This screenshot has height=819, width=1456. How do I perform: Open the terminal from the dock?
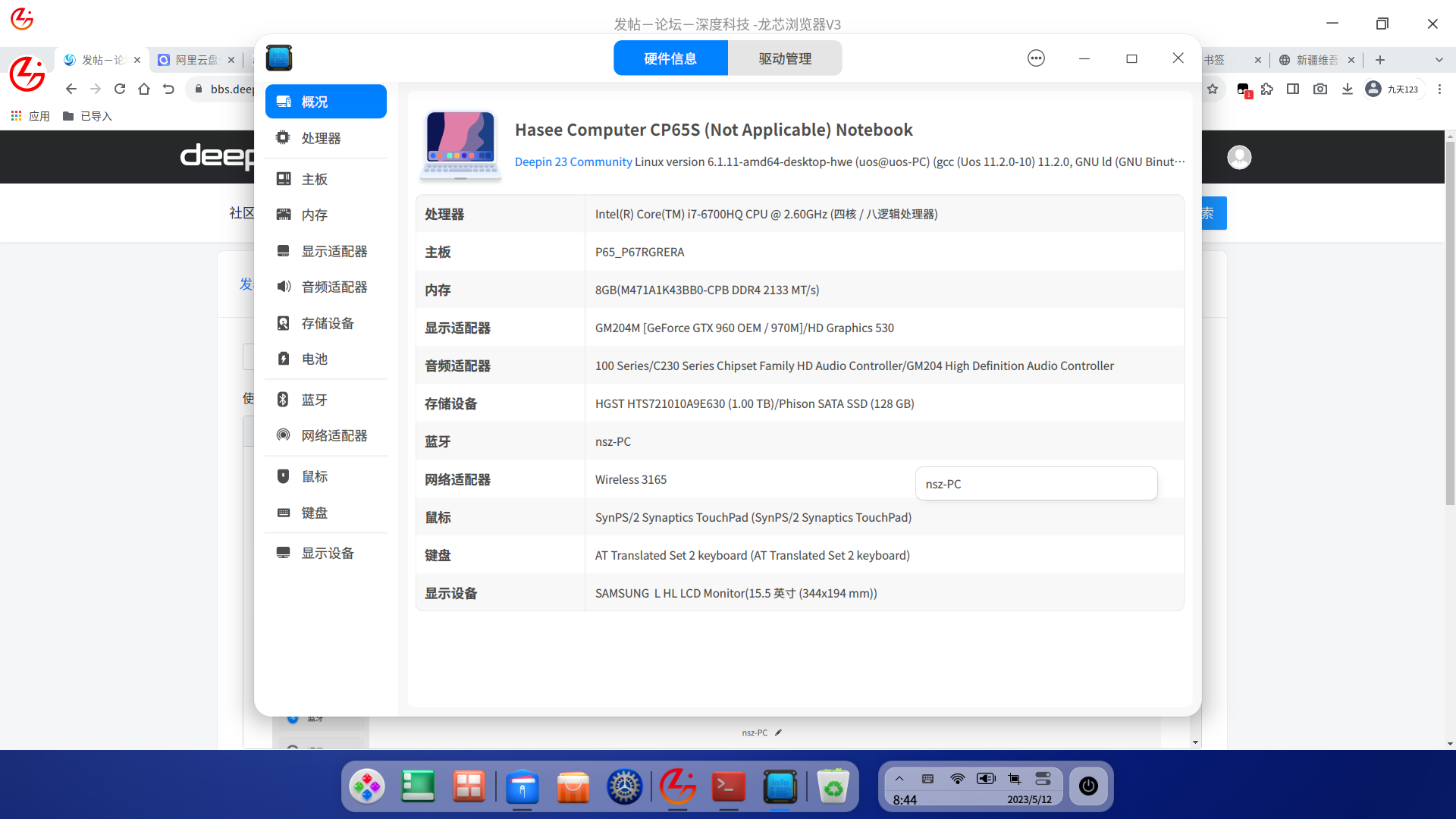[728, 787]
